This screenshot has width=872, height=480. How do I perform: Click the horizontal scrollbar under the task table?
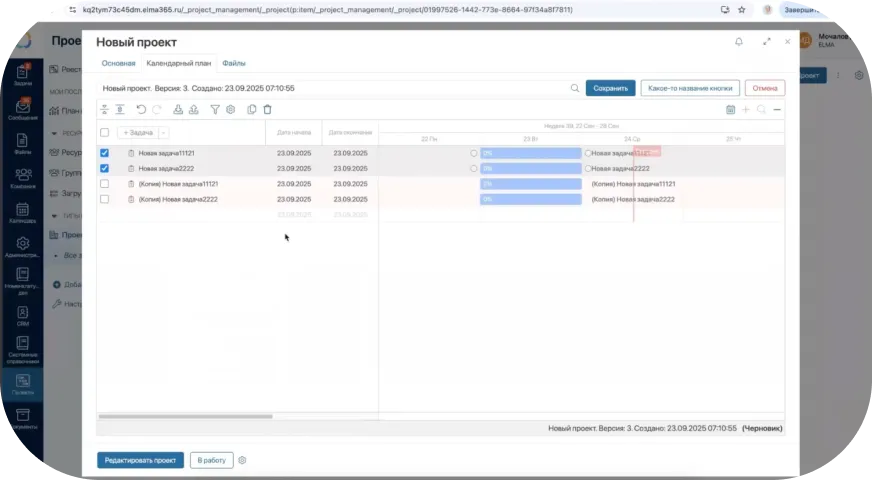[185, 416]
